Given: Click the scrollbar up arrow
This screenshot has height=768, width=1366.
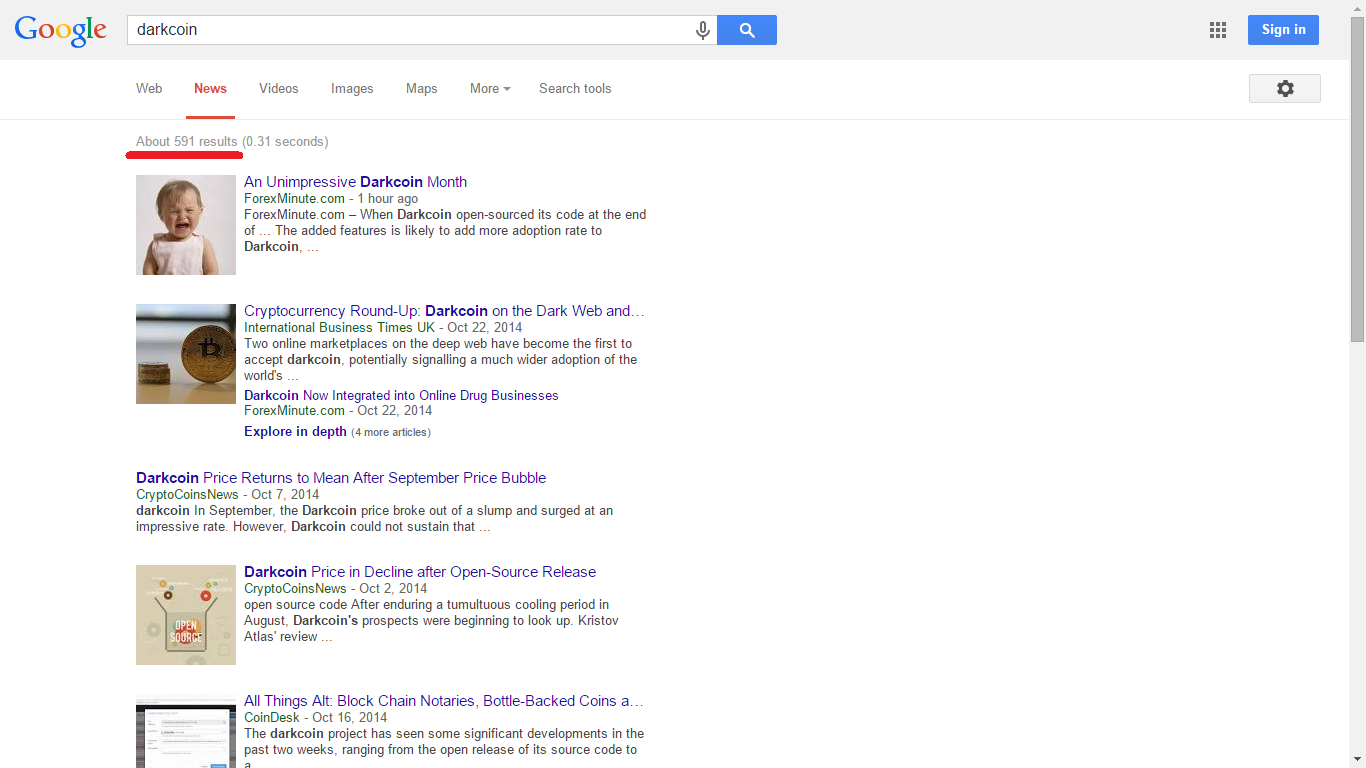Looking at the screenshot, I should pyautogui.click(x=1357, y=8).
